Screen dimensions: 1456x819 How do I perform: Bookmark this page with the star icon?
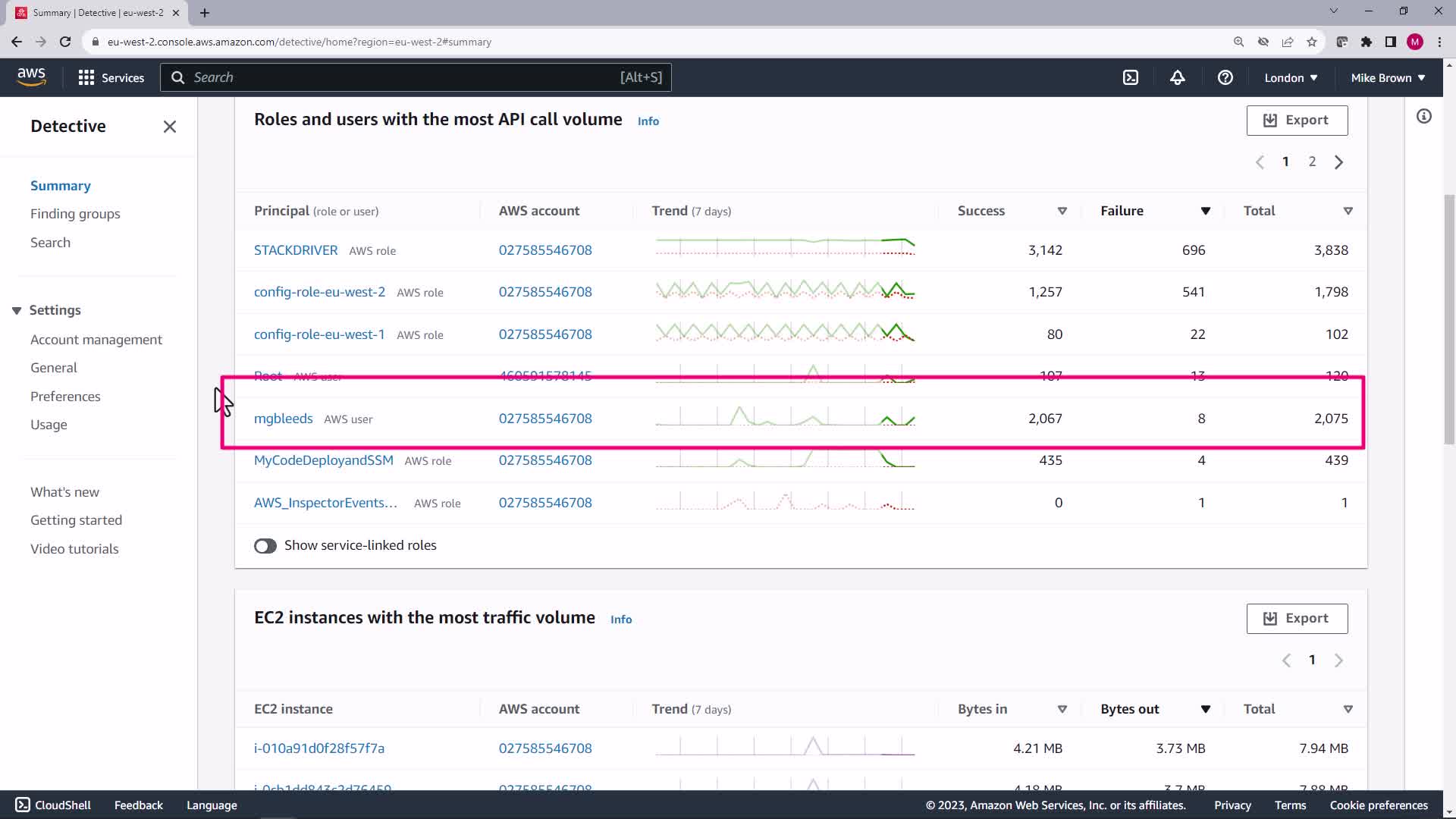click(x=1312, y=42)
